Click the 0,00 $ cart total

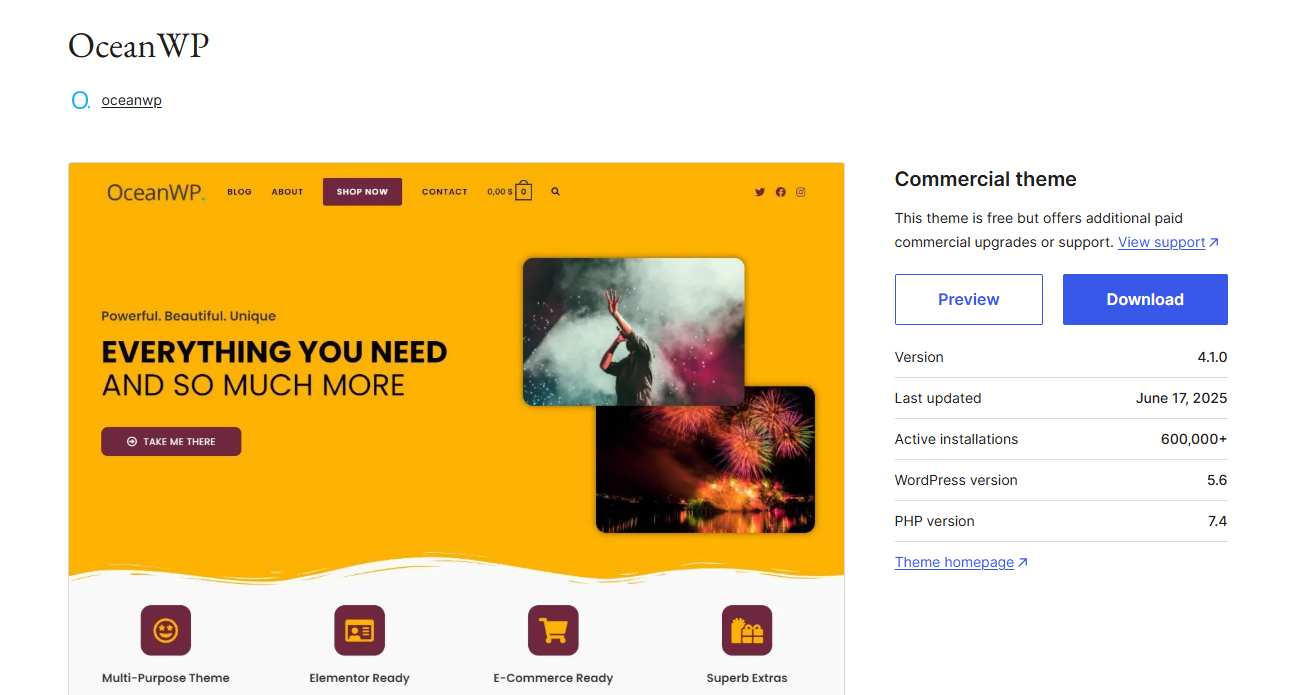[x=500, y=192]
